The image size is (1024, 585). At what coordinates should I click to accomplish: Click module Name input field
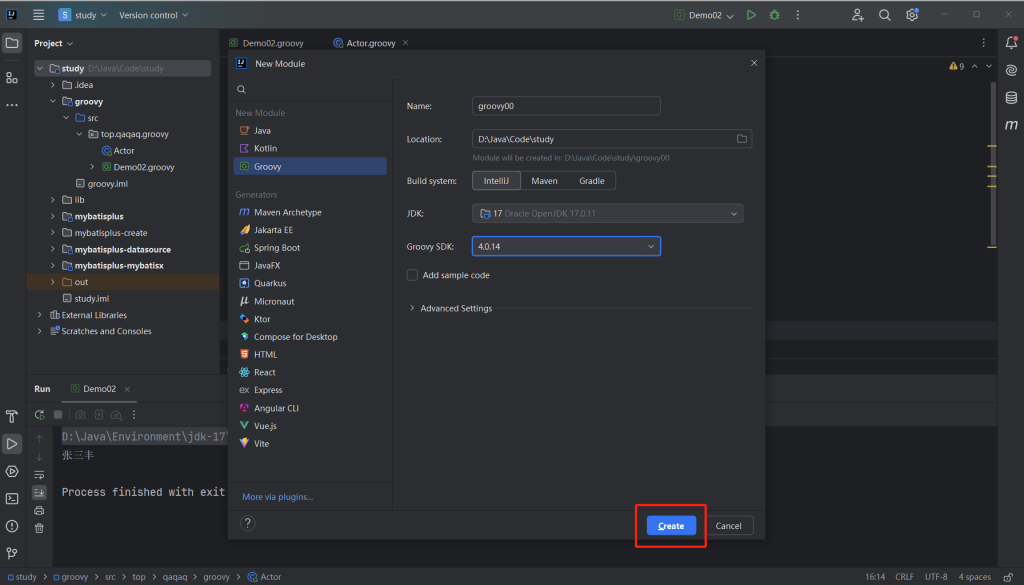(x=566, y=106)
